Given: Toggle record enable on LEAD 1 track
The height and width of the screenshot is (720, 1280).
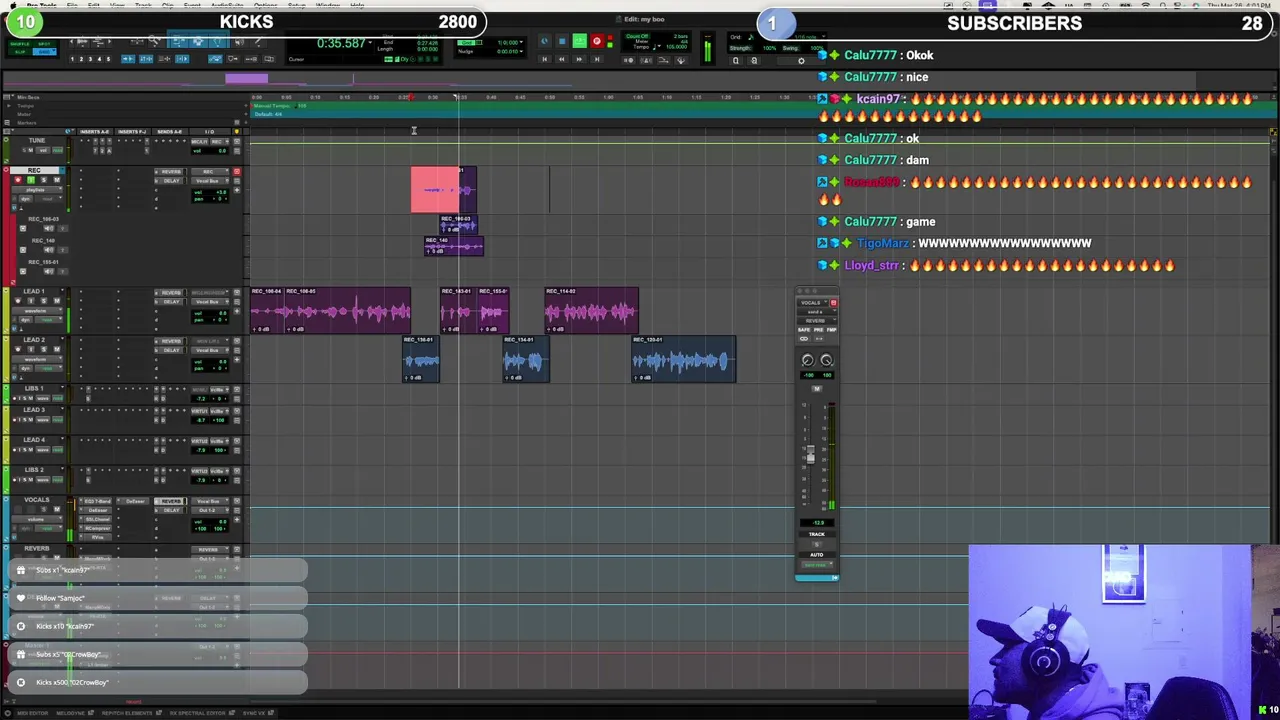Looking at the screenshot, I should pos(18,301).
